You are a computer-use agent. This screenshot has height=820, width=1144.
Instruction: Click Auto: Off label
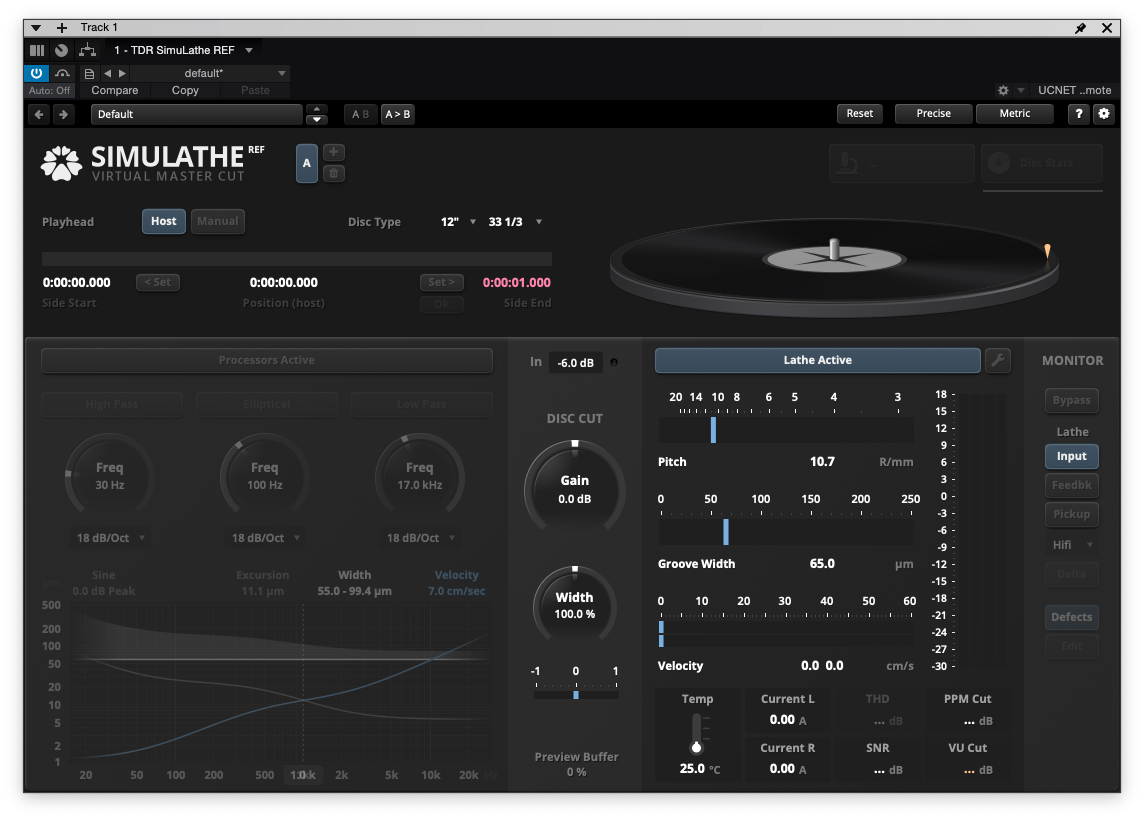click(x=50, y=90)
